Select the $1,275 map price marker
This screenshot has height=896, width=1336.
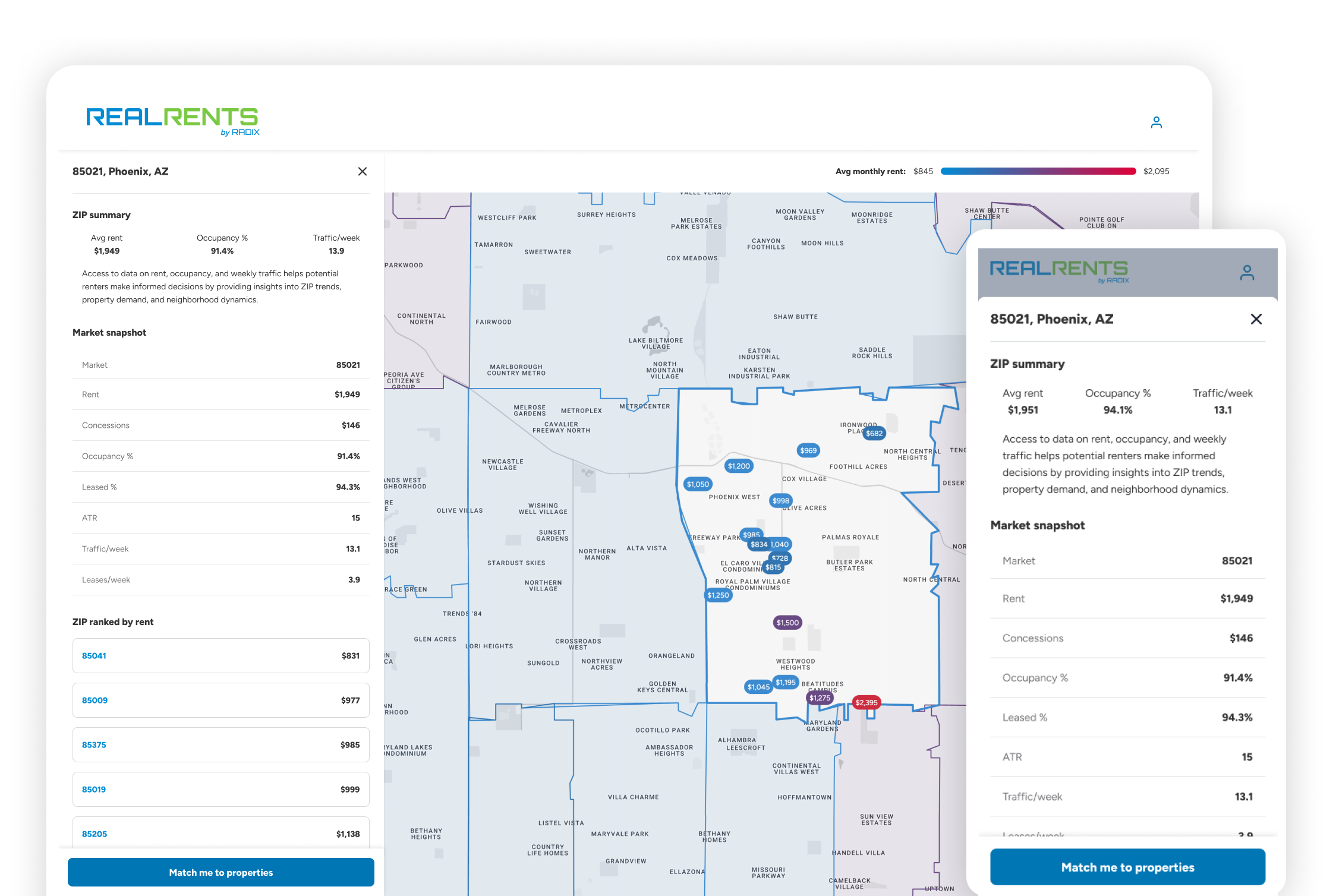click(820, 698)
